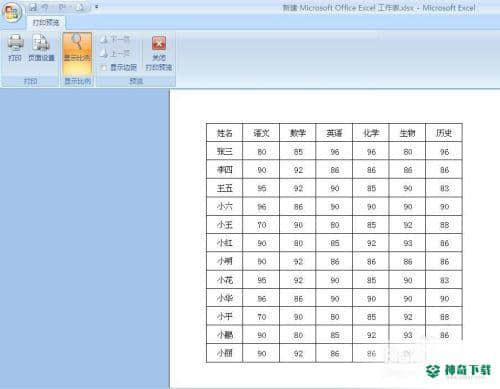Click the 张三 row name cell

pos(225,151)
